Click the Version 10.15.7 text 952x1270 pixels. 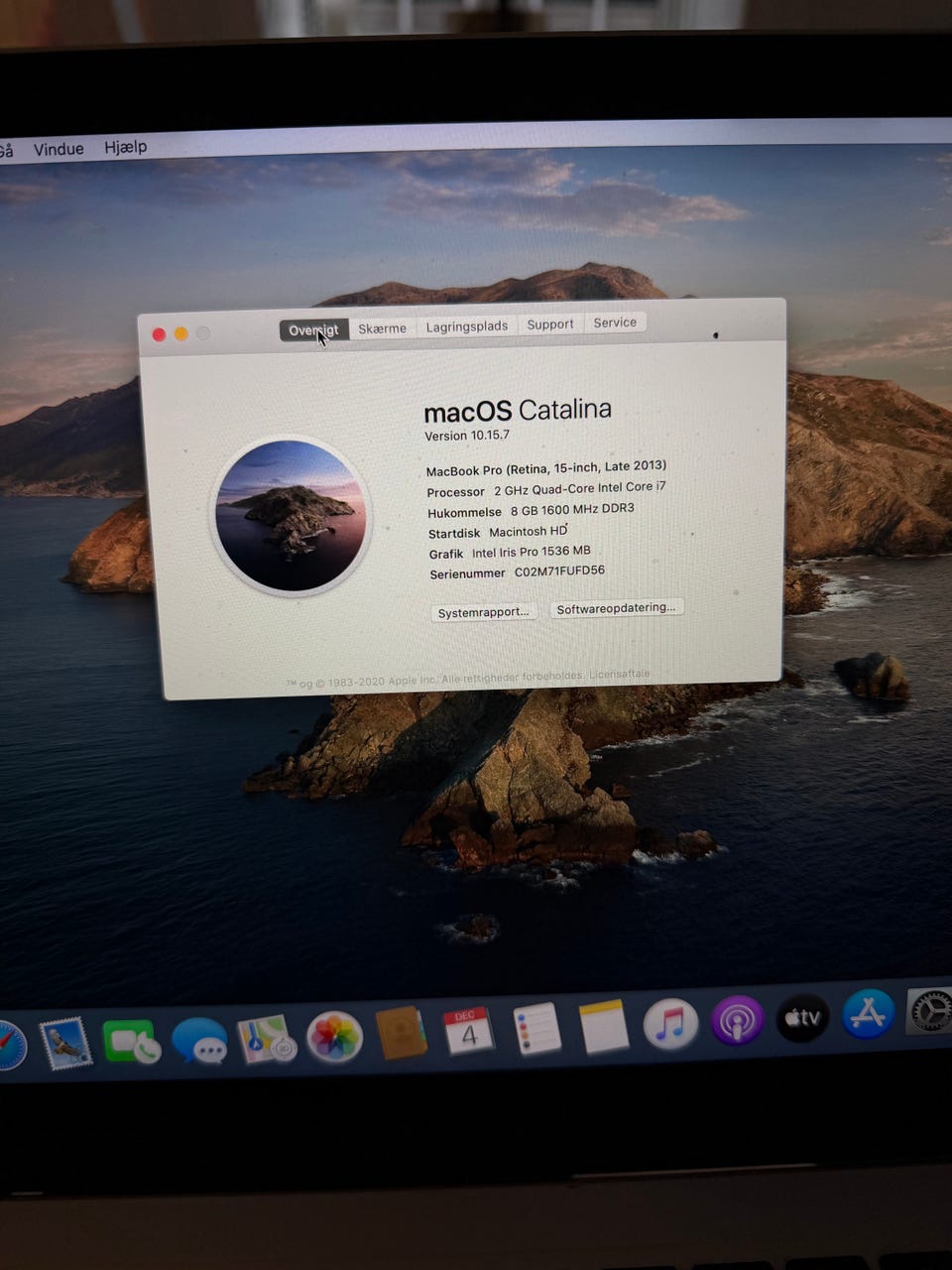(467, 436)
